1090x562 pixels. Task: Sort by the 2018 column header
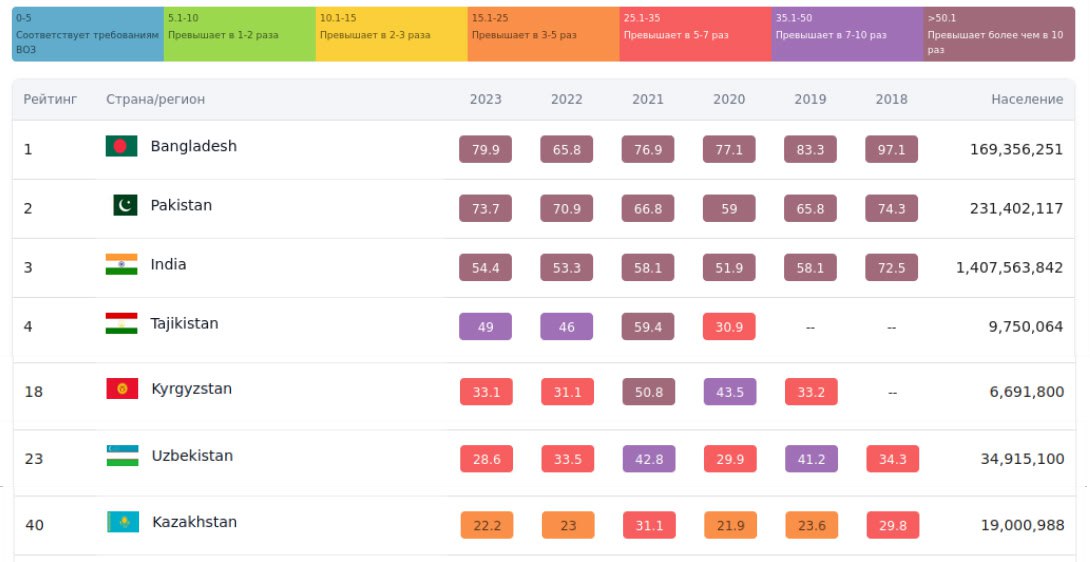click(891, 99)
